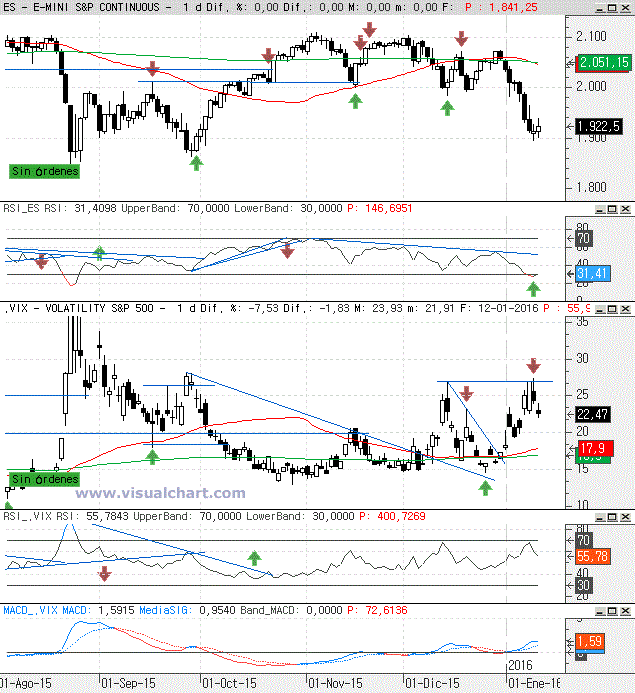Click the 'Sin órdenes' label in VIX chart
635x693 pixels.
pos(45,479)
